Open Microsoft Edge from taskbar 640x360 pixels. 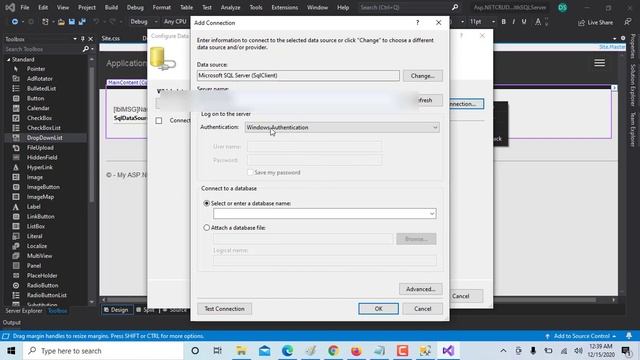click(287, 351)
